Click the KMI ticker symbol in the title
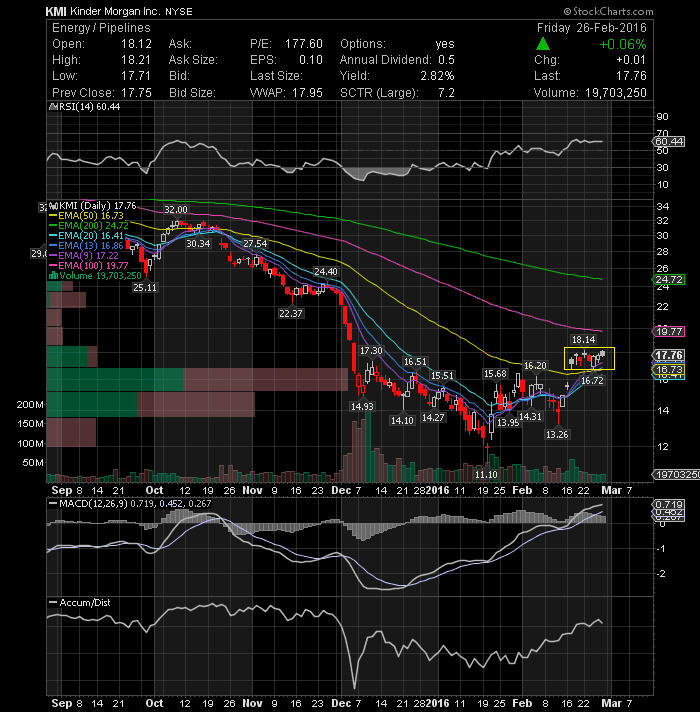Viewport: 700px width, 712px height. click(56, 11)
